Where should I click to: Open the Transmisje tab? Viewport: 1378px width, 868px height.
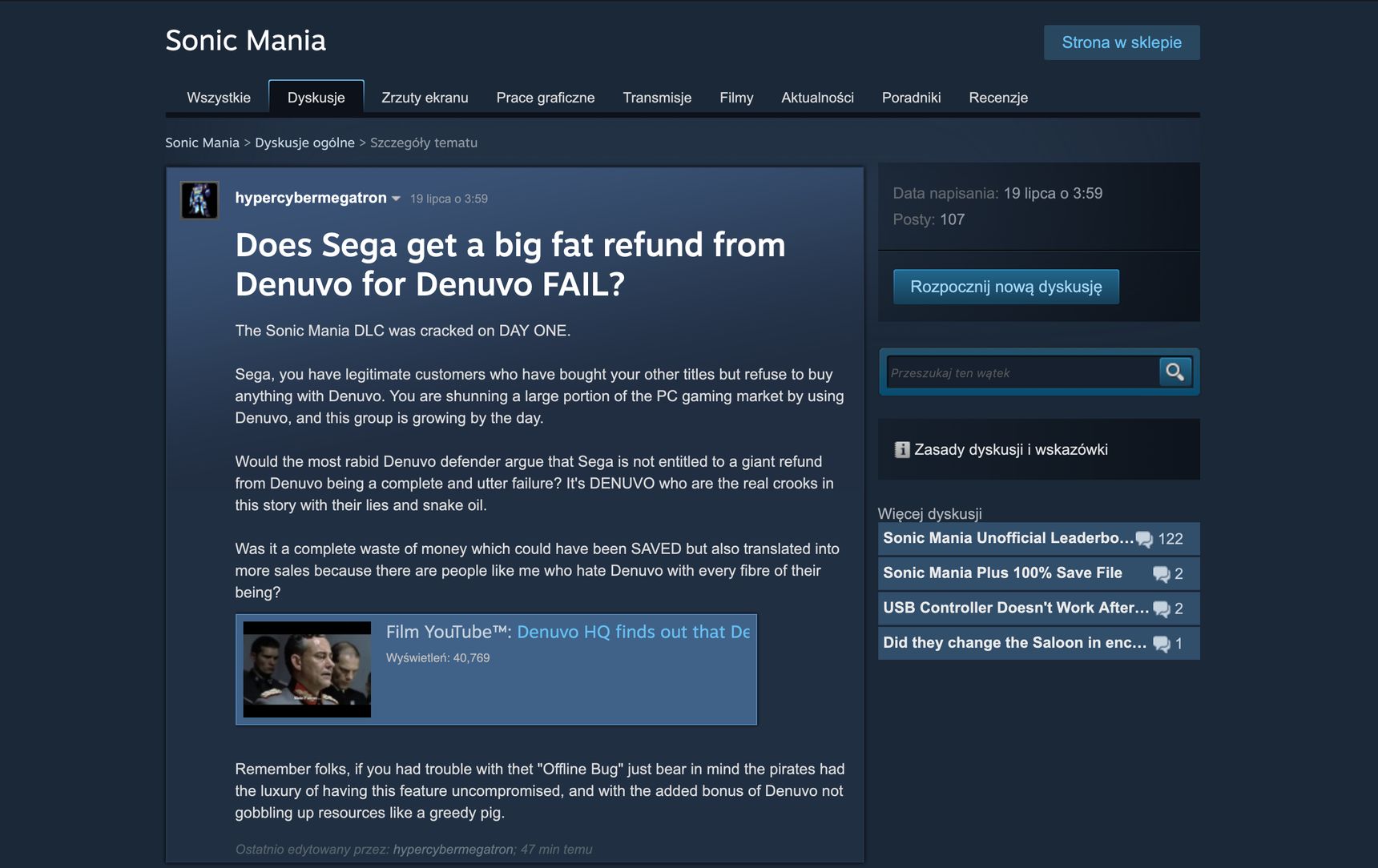(x=657, y=98)
